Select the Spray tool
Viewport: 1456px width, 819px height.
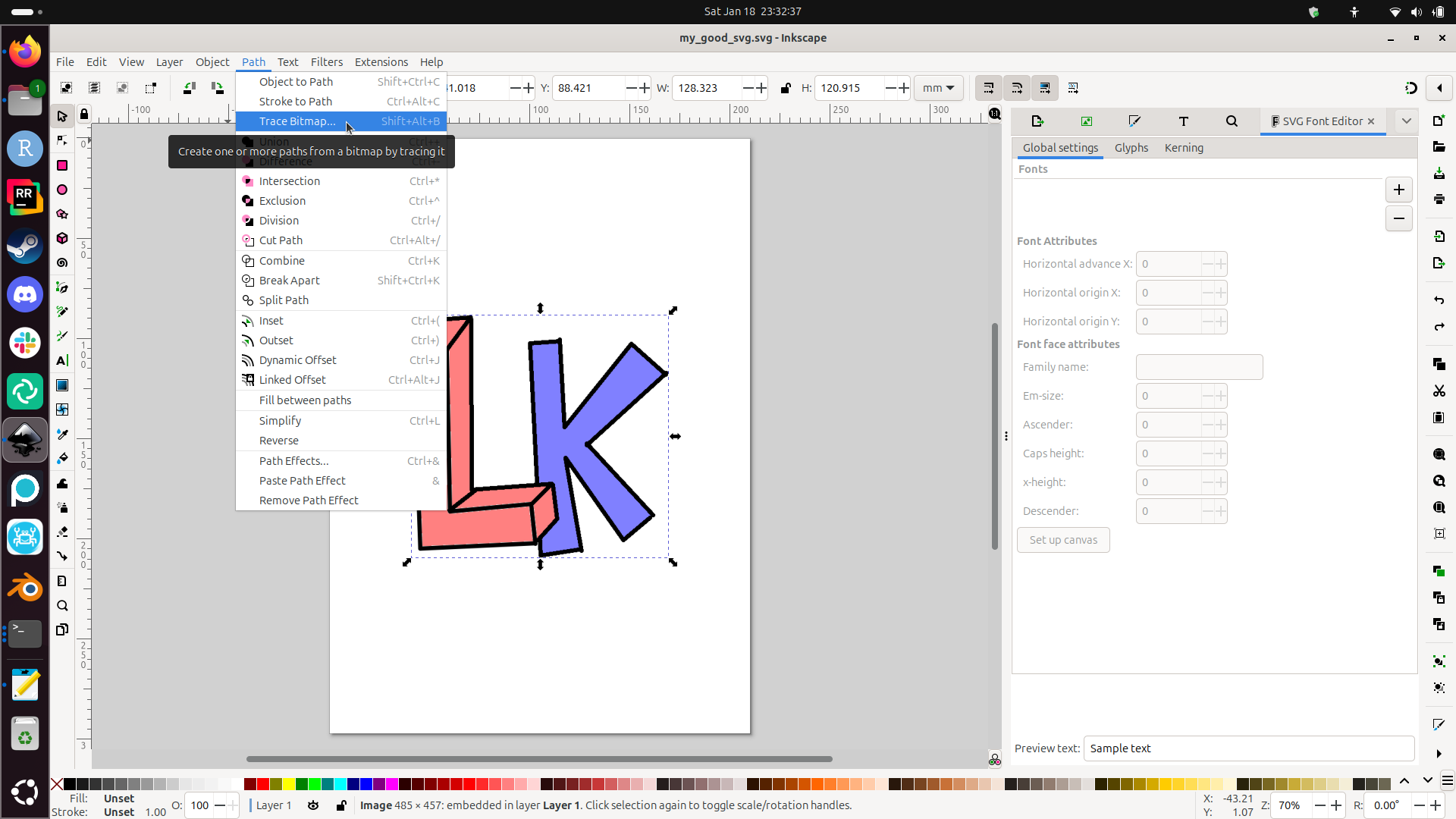(x=62, y=507)
